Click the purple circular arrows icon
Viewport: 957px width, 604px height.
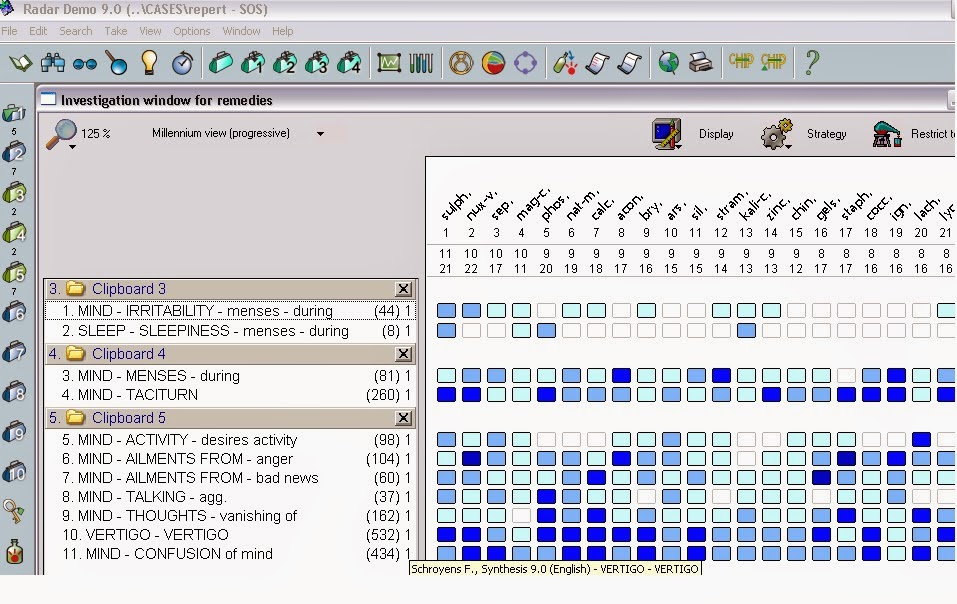pos(525,62)
